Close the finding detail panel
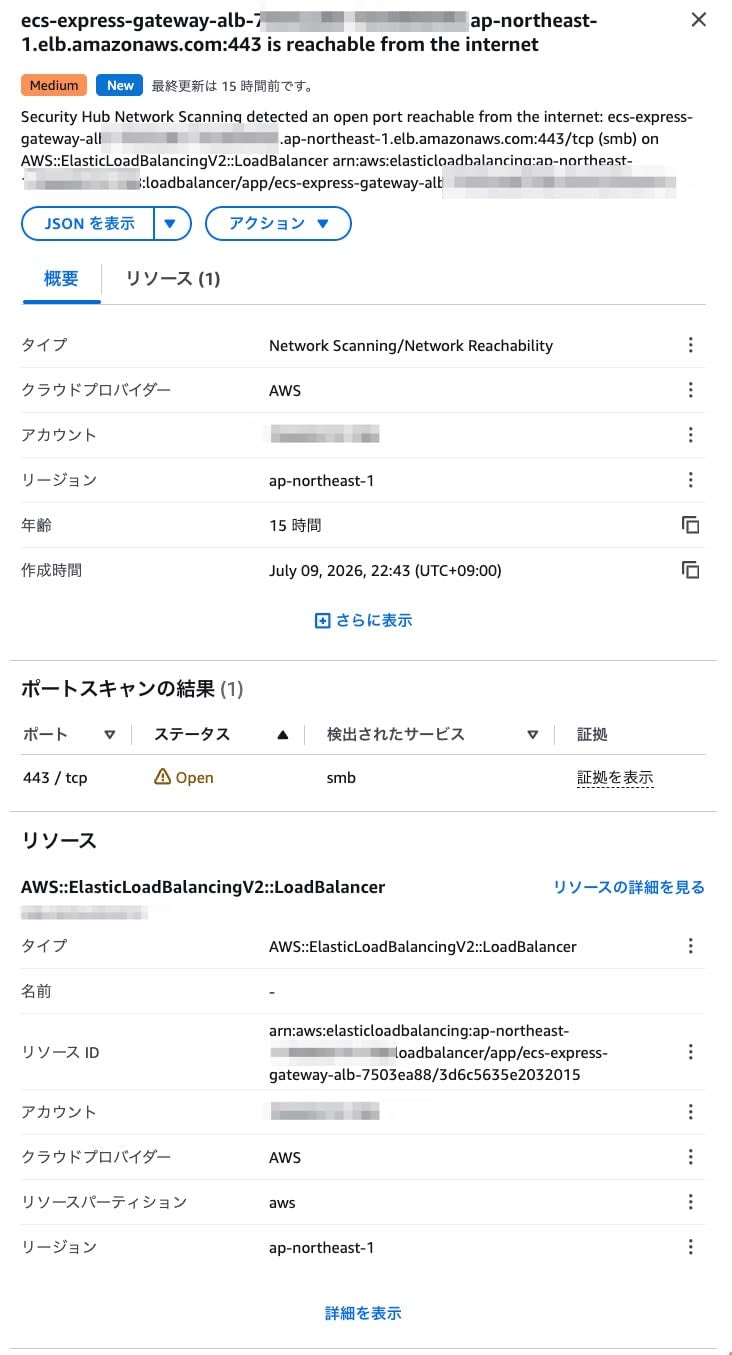Screen dimensions: 732x1355 coord(698,20)
